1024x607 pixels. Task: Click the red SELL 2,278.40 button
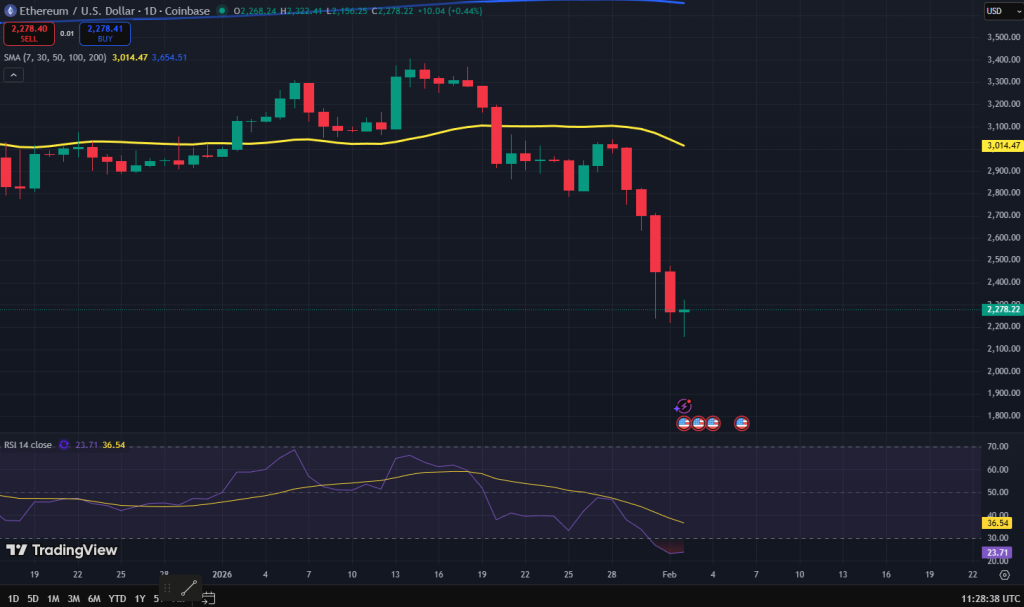29,33
